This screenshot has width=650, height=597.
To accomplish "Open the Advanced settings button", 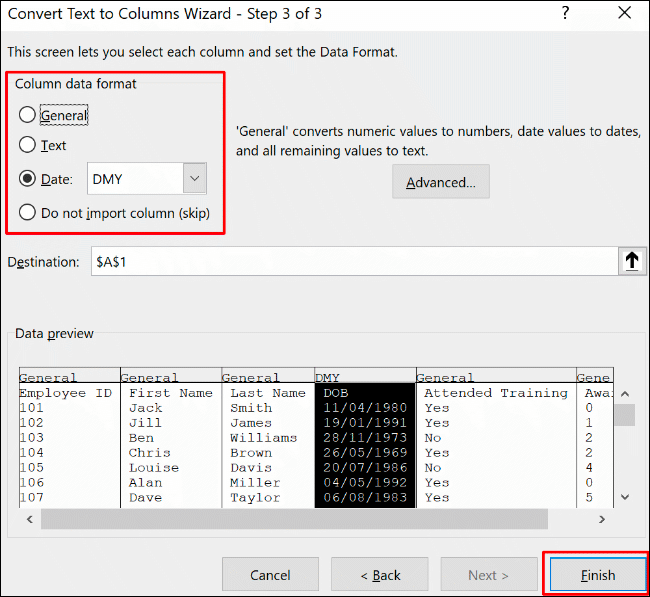I will tap(440, 182).
